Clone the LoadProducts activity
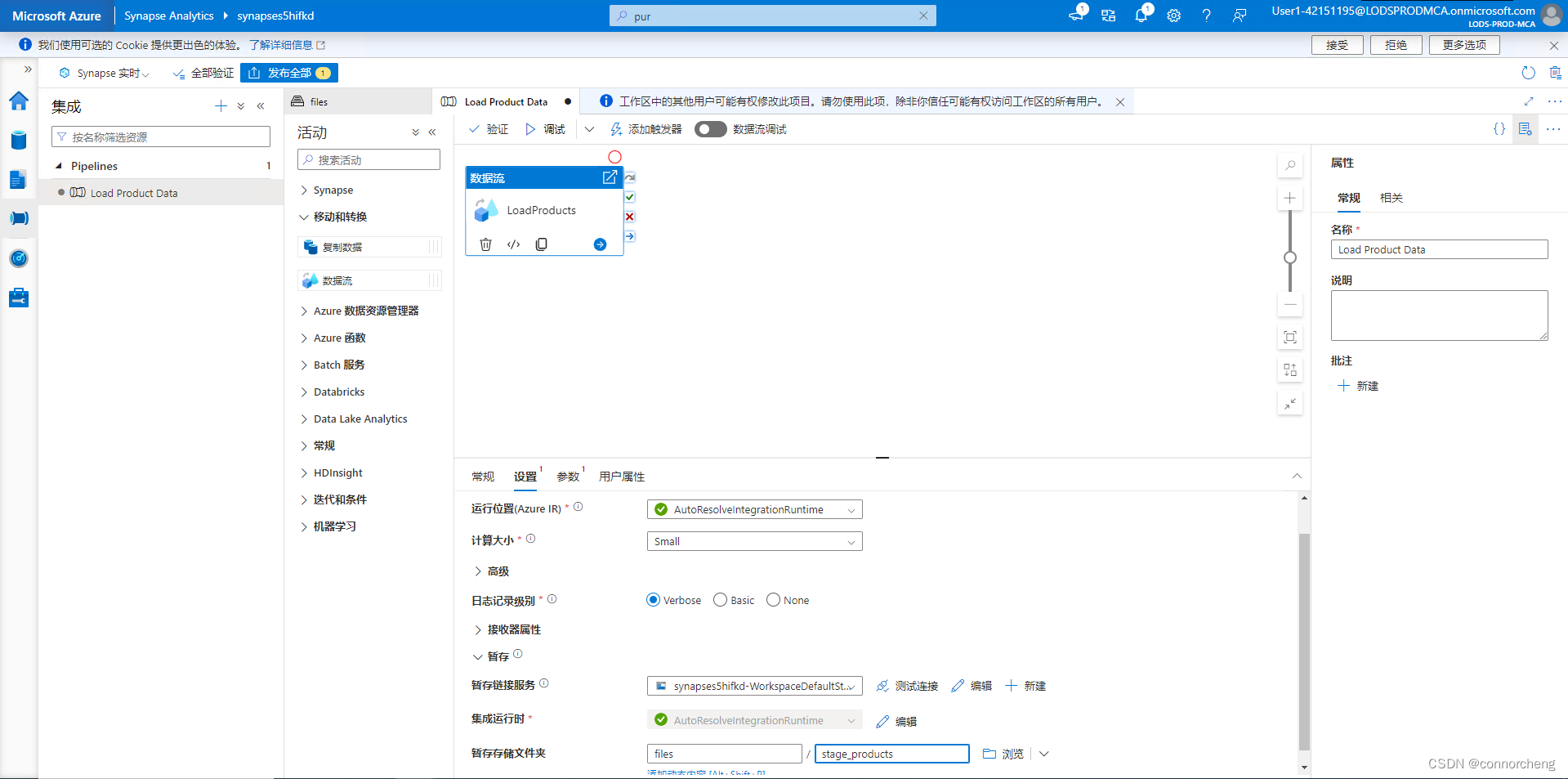The height and width of the screenshot is (779, 1568). tap(541, 244)
